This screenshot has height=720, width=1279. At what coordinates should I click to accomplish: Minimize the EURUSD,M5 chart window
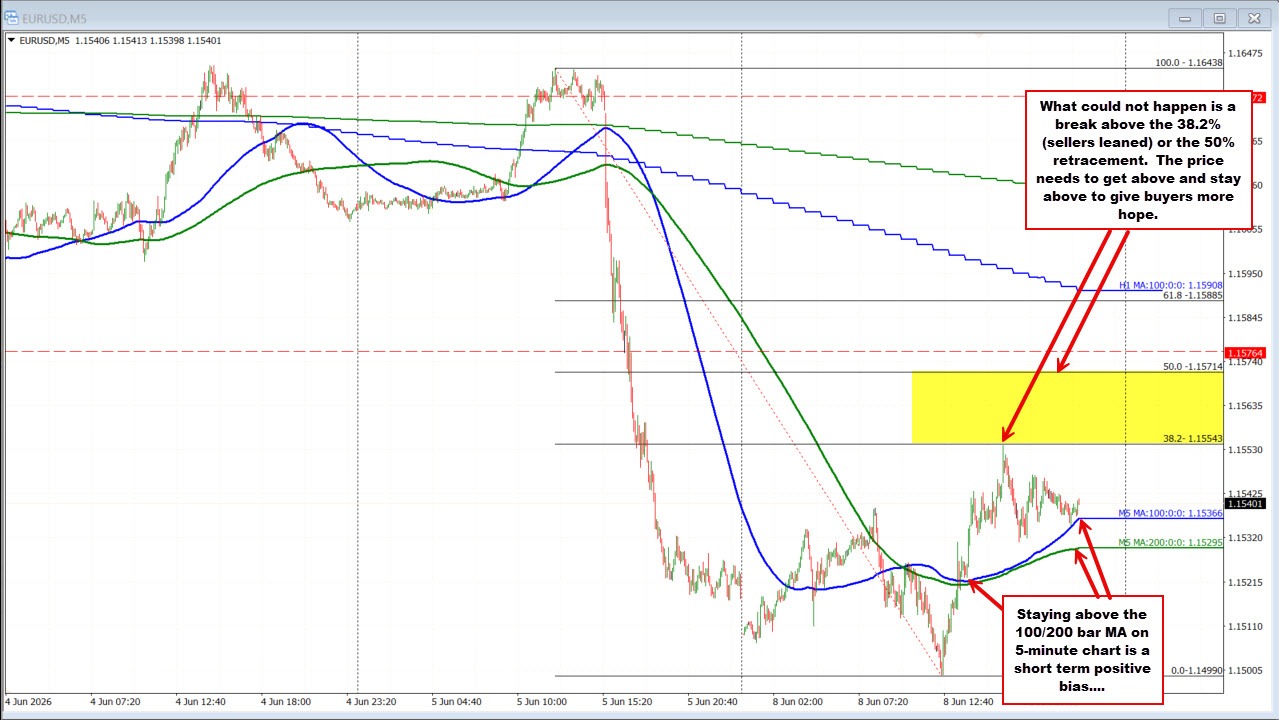pyautogui.click(x=1185, y=17)
